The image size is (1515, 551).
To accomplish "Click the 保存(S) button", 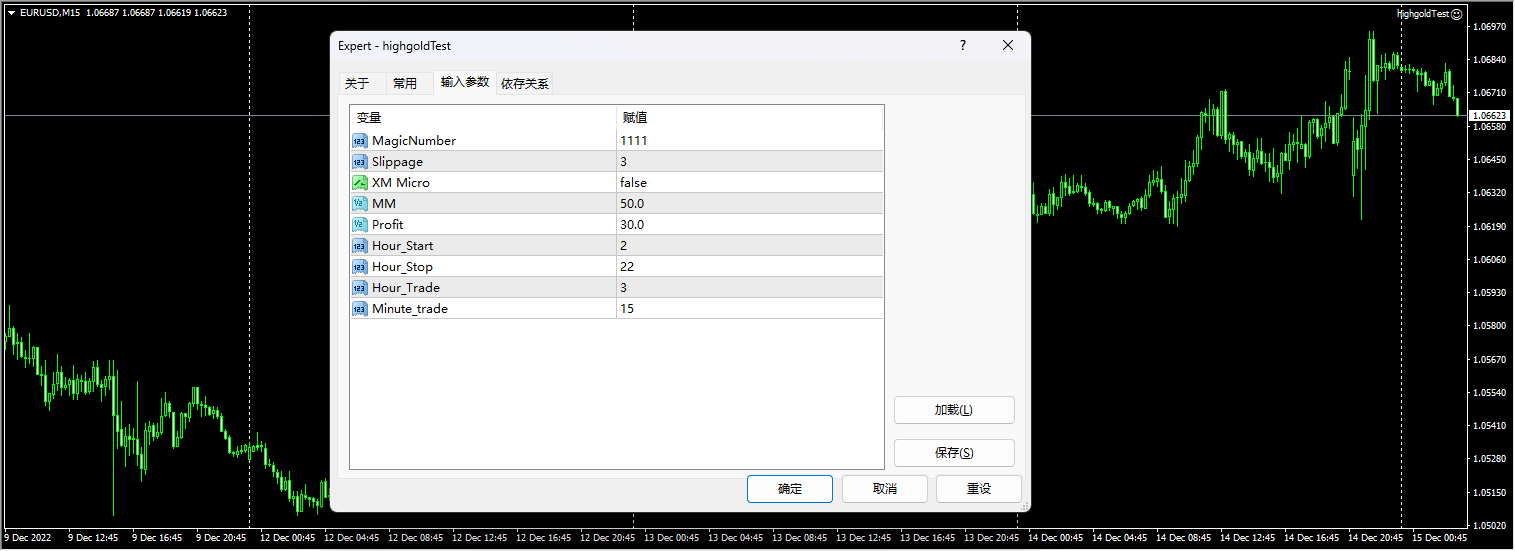I will click(954, 453).
